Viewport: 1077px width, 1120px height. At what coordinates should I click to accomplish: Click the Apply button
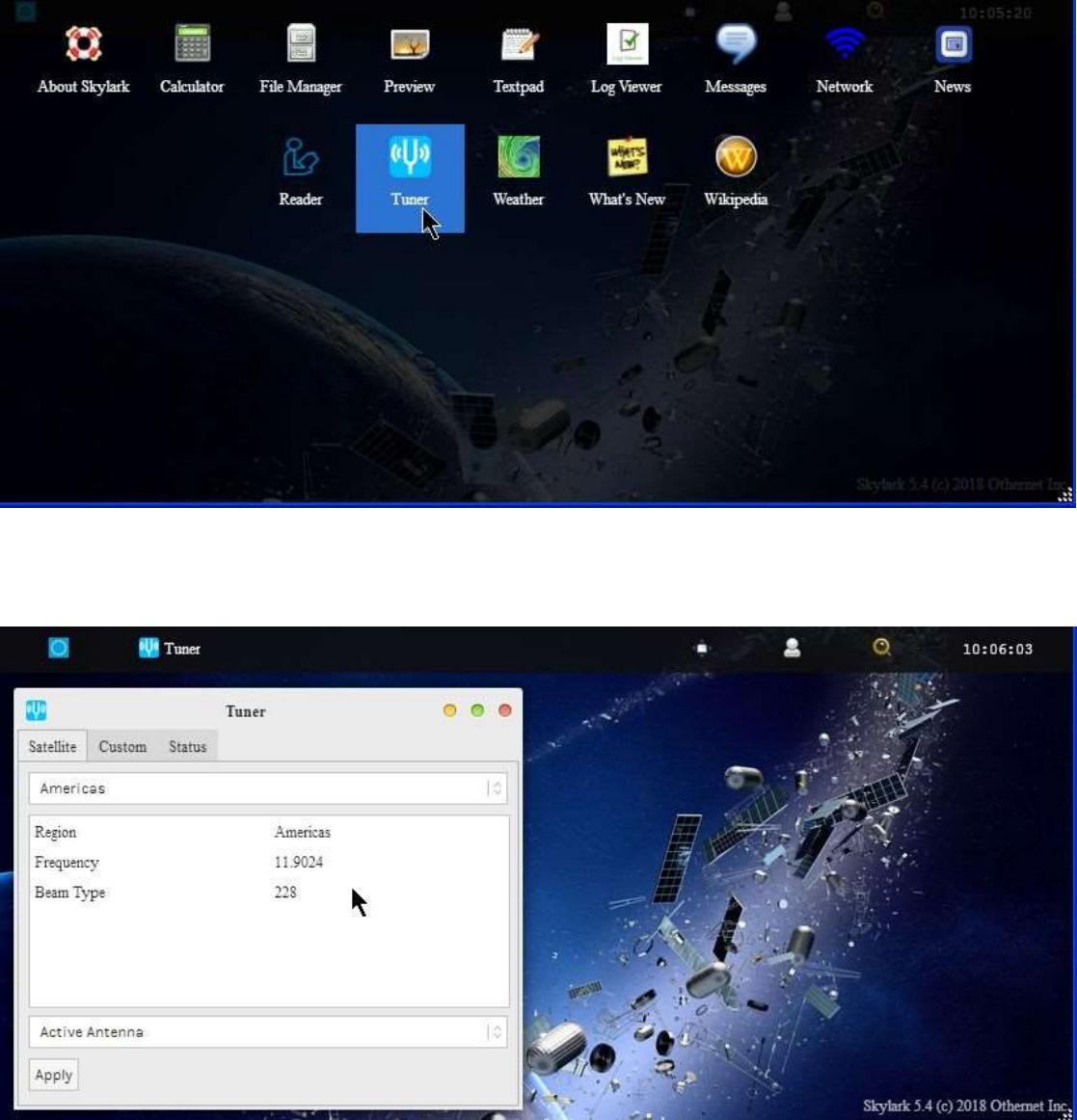pyautogui.click(x=54, y=1075)
